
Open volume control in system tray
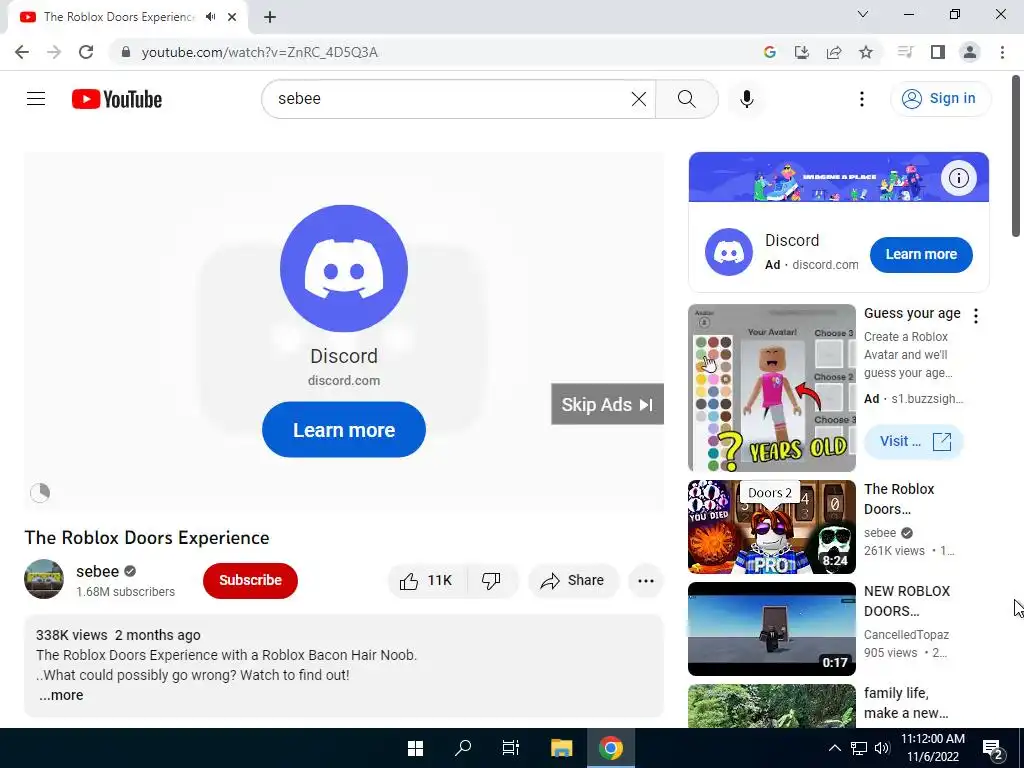click(x=882, y=748)
